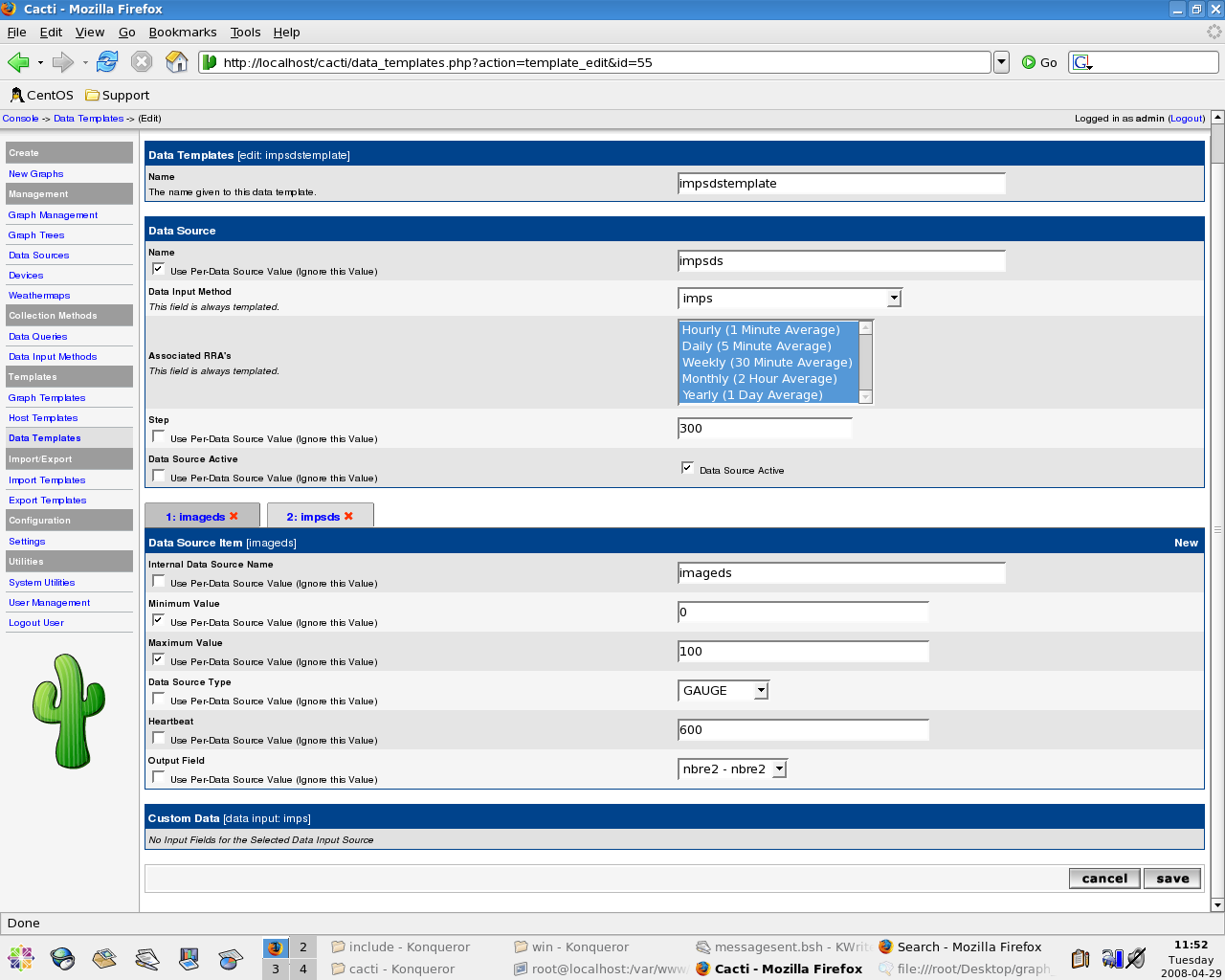Viewport: 1225px width, 980px height.
Task: Open Graph Templates sidebar link
Action: 47,398
